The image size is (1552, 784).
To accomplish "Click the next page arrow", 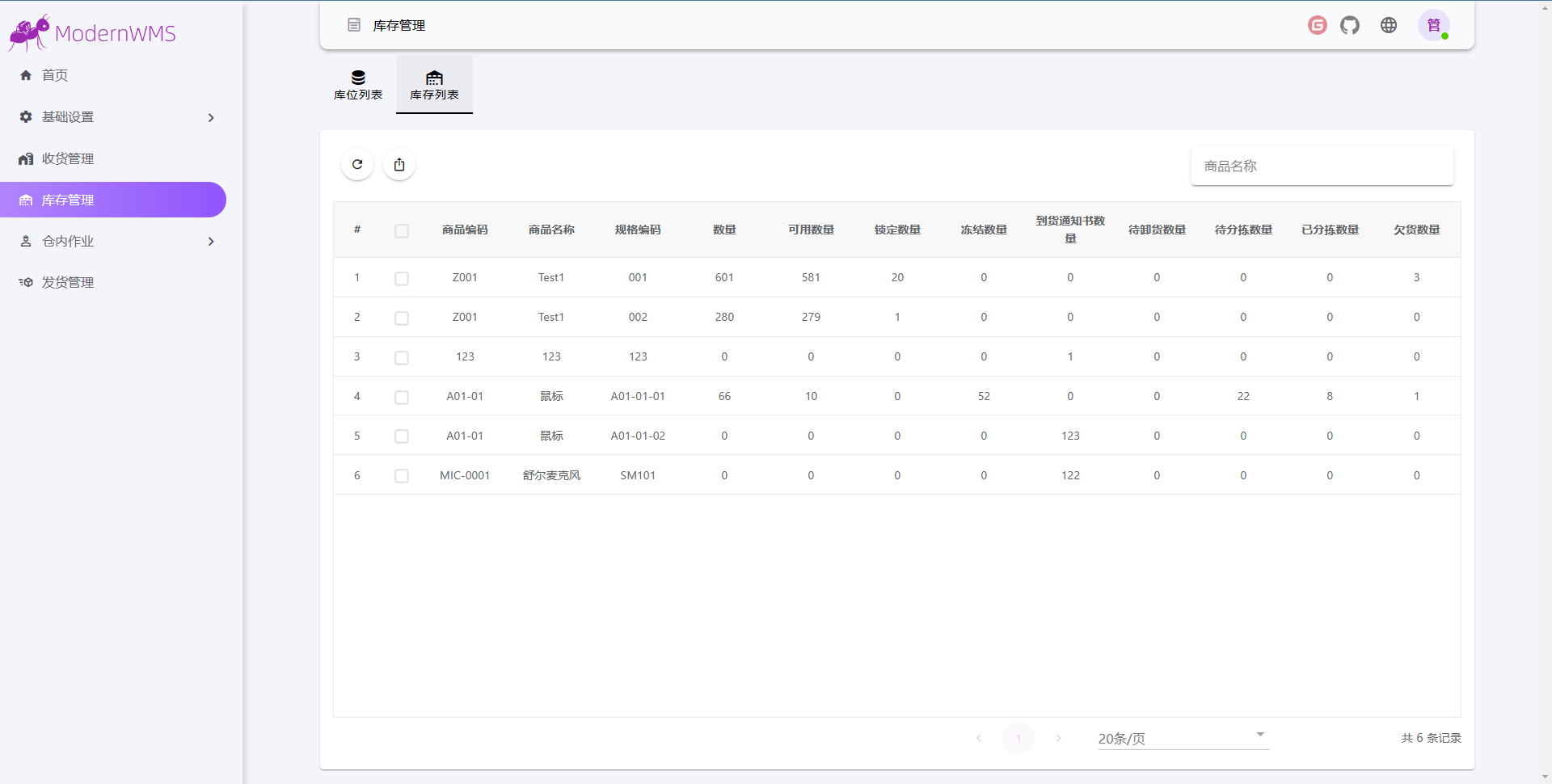I will [x=1059, y=738].
